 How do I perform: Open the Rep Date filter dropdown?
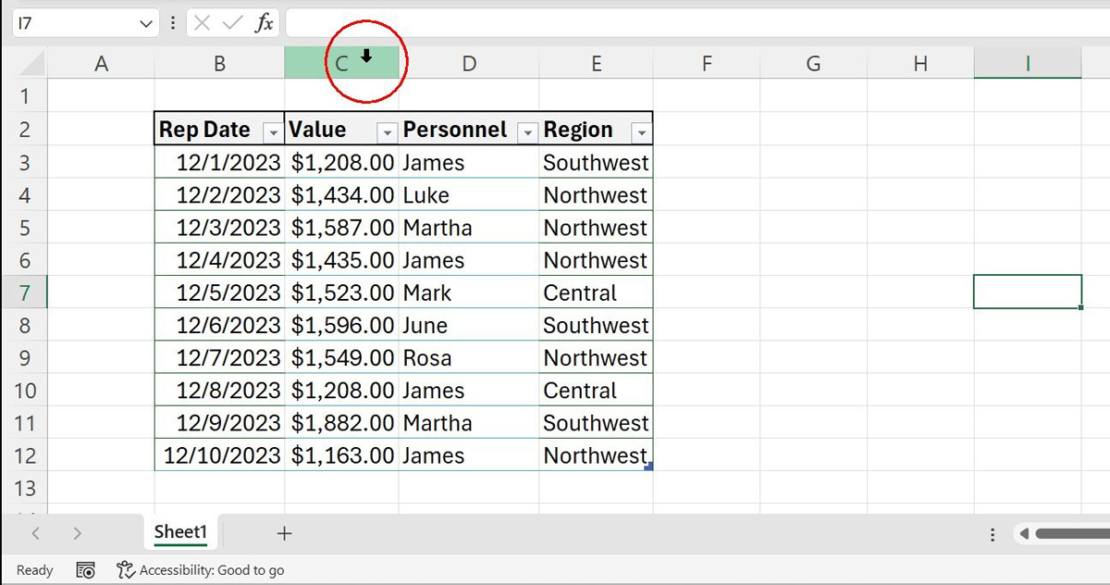tap(272, 130)
